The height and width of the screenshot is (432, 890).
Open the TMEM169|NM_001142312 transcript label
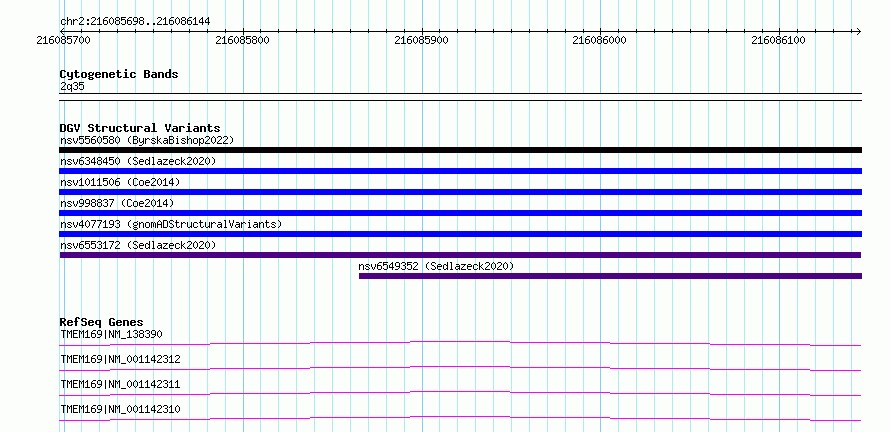tap(120, 359)
